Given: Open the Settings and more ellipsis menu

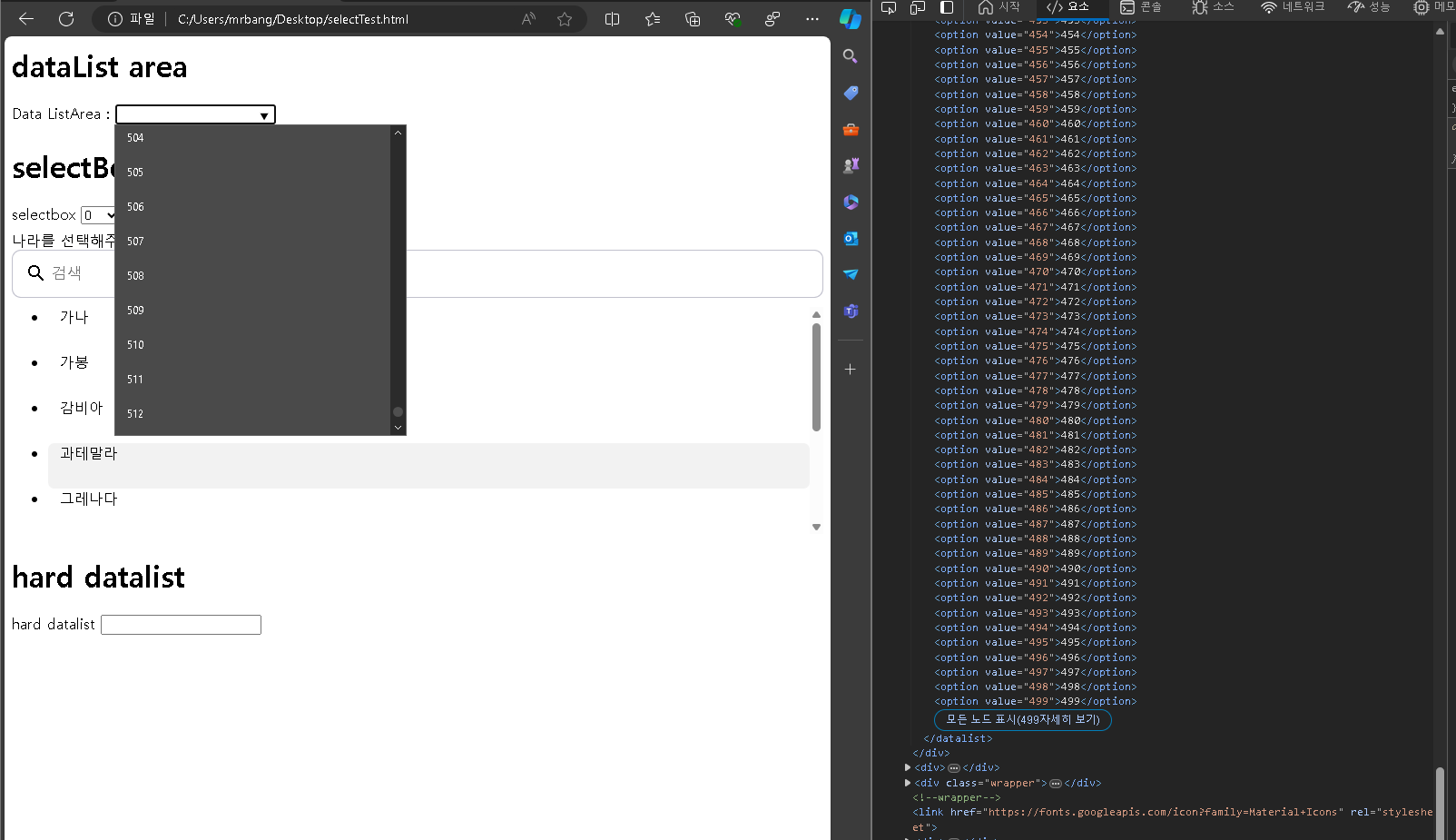Looking at the screenshot, I should coord(812,19).
